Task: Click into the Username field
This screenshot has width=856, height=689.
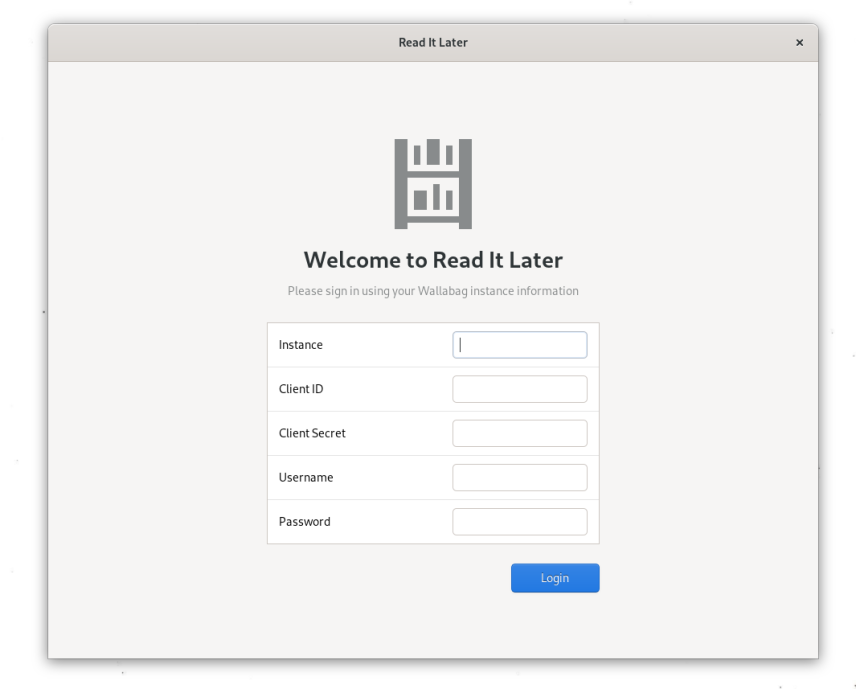Action: pyautogui.click(x=520, y=477)
